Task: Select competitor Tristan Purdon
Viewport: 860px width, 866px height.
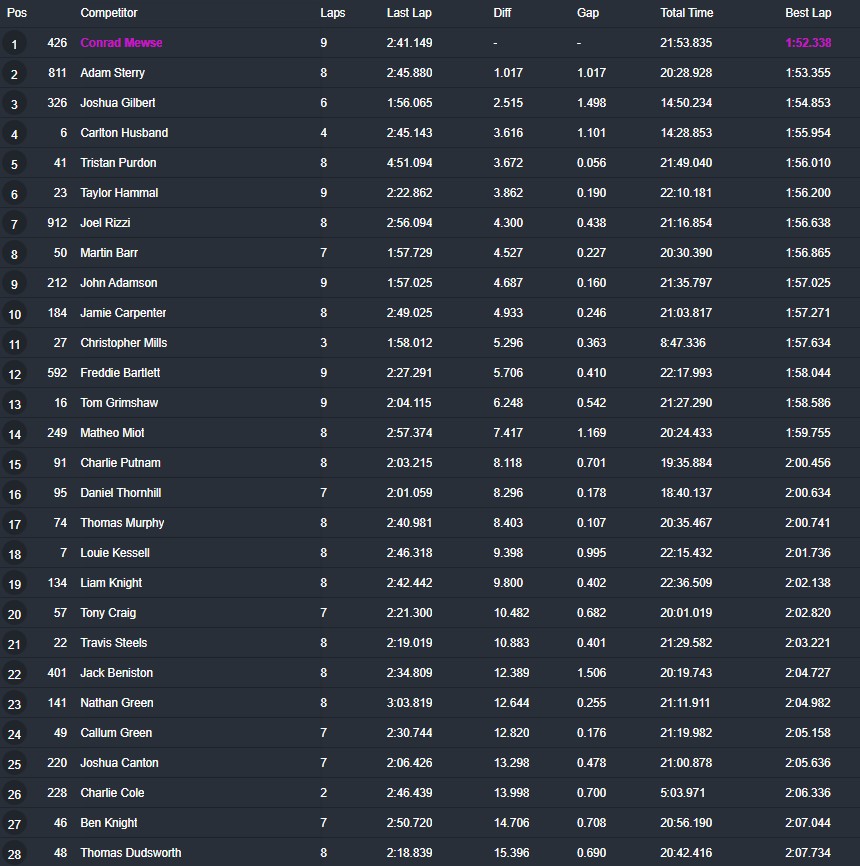Action: click(118, 163)
